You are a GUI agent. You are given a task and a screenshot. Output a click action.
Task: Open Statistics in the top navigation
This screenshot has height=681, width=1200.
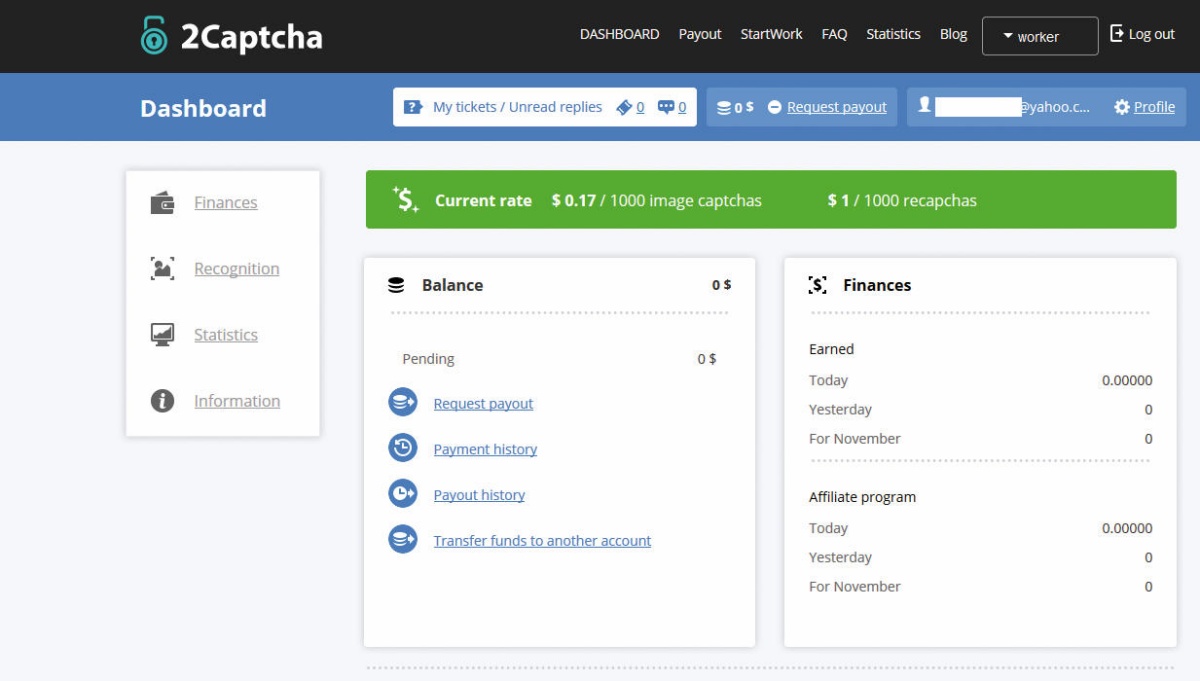pyautogui.click(x=893, y=34)
